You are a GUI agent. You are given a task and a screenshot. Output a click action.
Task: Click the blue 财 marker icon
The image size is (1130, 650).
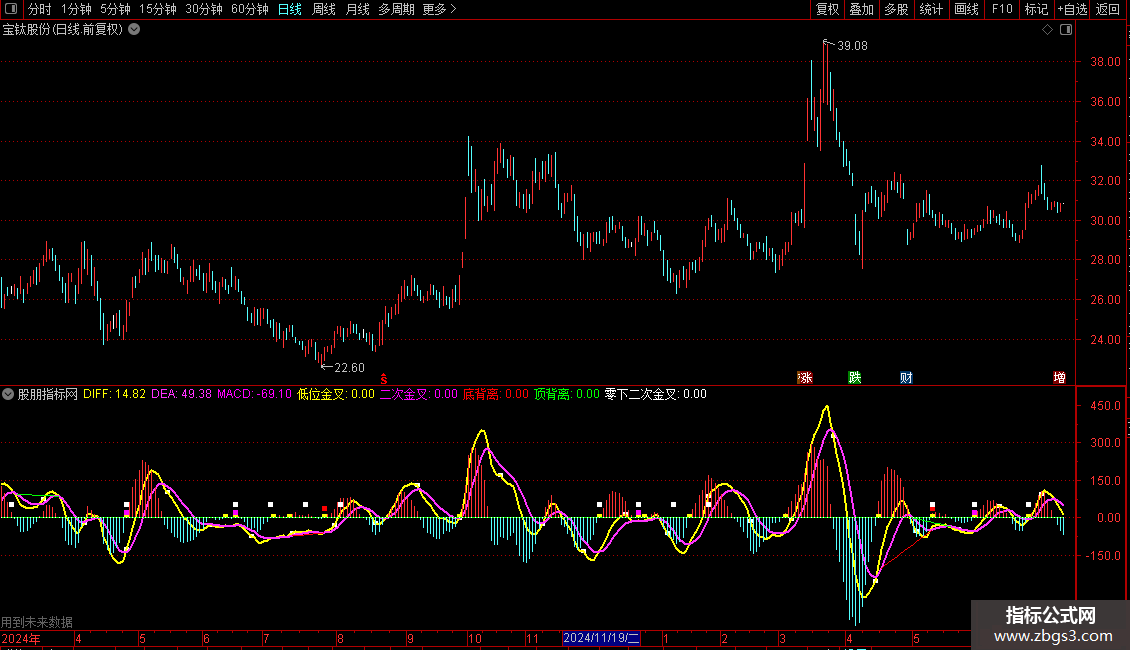coord(907,378)
